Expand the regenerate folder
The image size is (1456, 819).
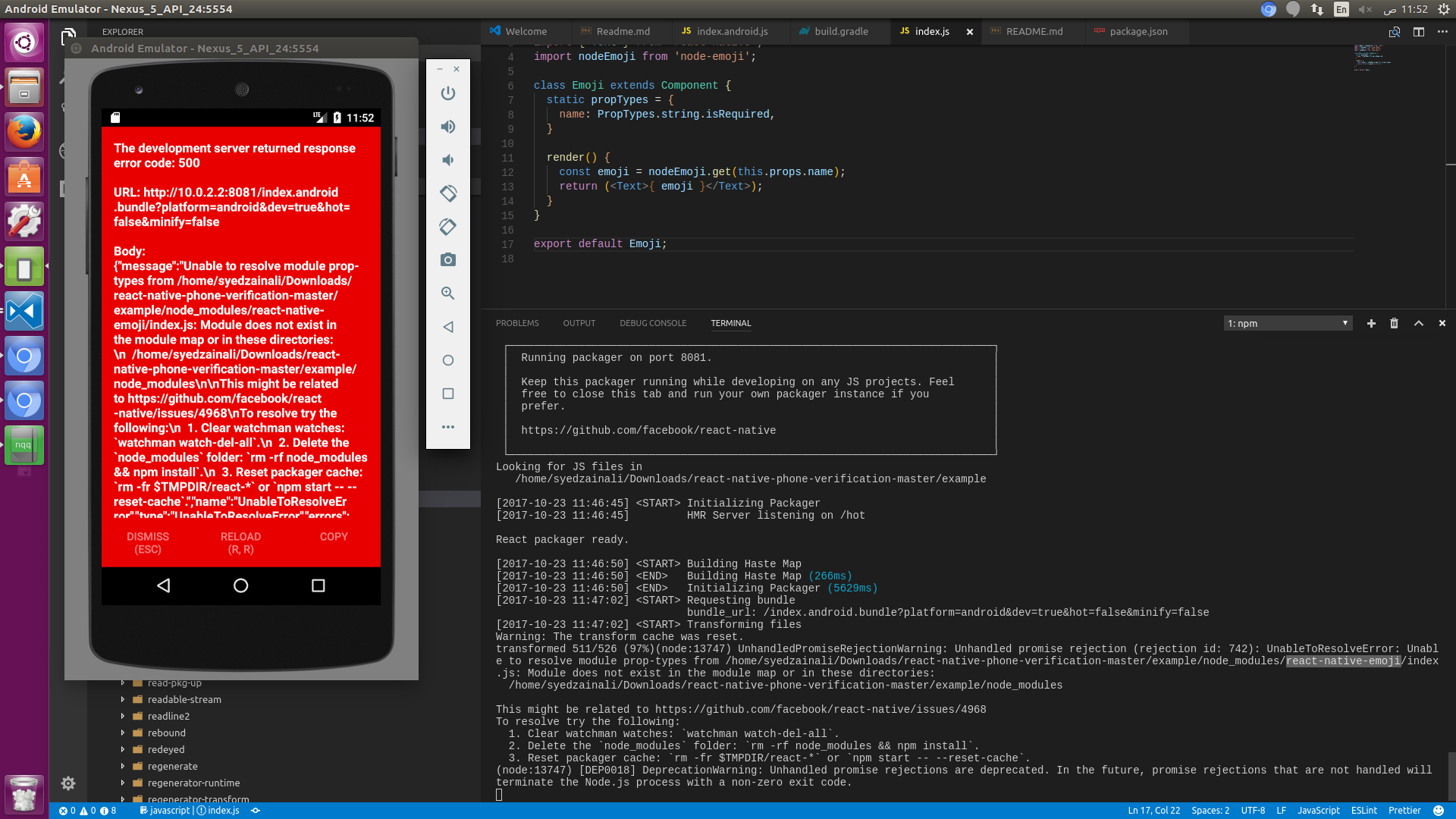[x=172, y=767]
